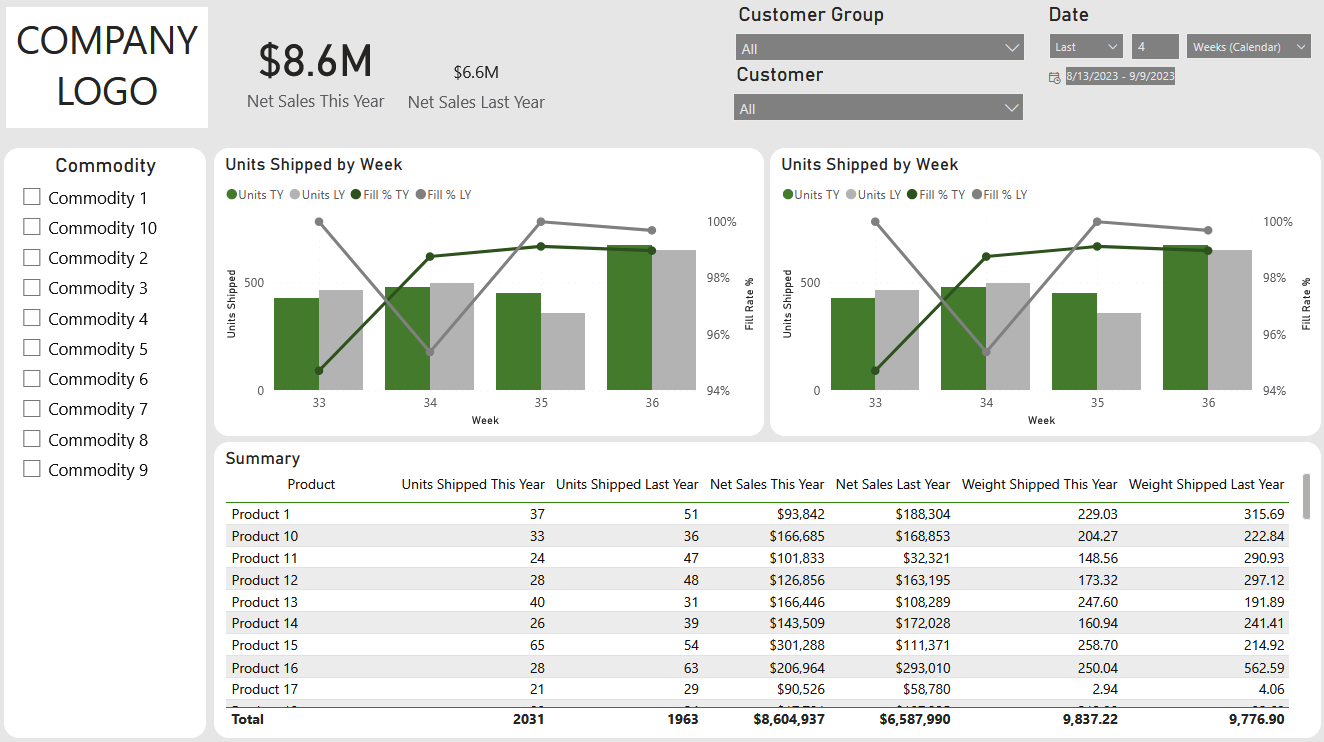Click Fill % LY legend marker in left chart
The height and width of the screenshot is (742, 1324).
coord(421,195)
